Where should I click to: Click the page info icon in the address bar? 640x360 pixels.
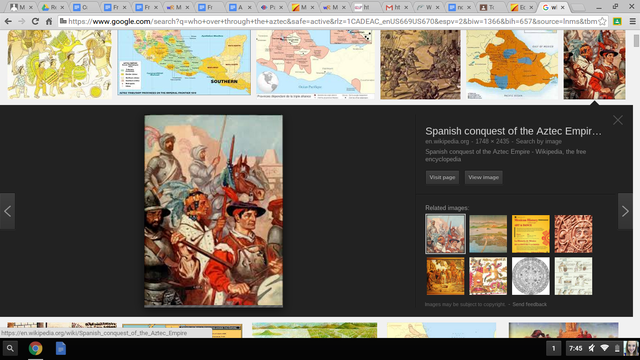click(63, 21)
